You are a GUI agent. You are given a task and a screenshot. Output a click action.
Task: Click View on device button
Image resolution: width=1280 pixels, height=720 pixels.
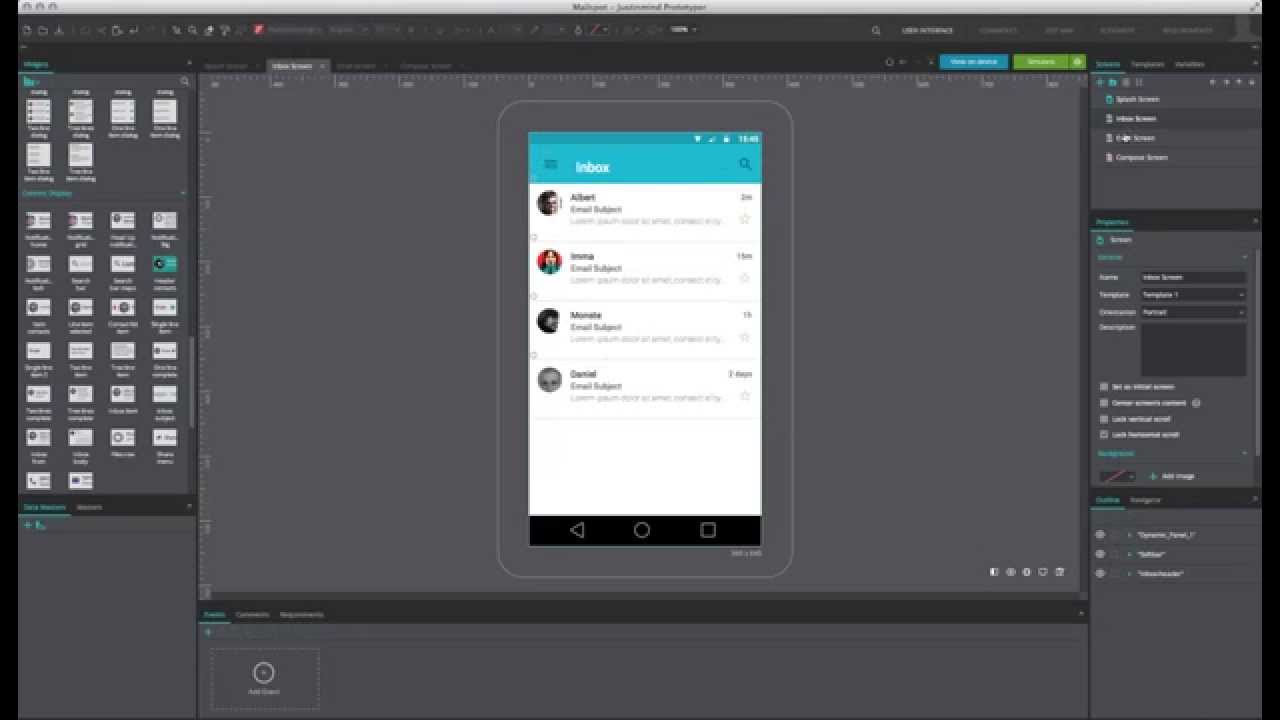pyautogui.click(x=973, y=62)
